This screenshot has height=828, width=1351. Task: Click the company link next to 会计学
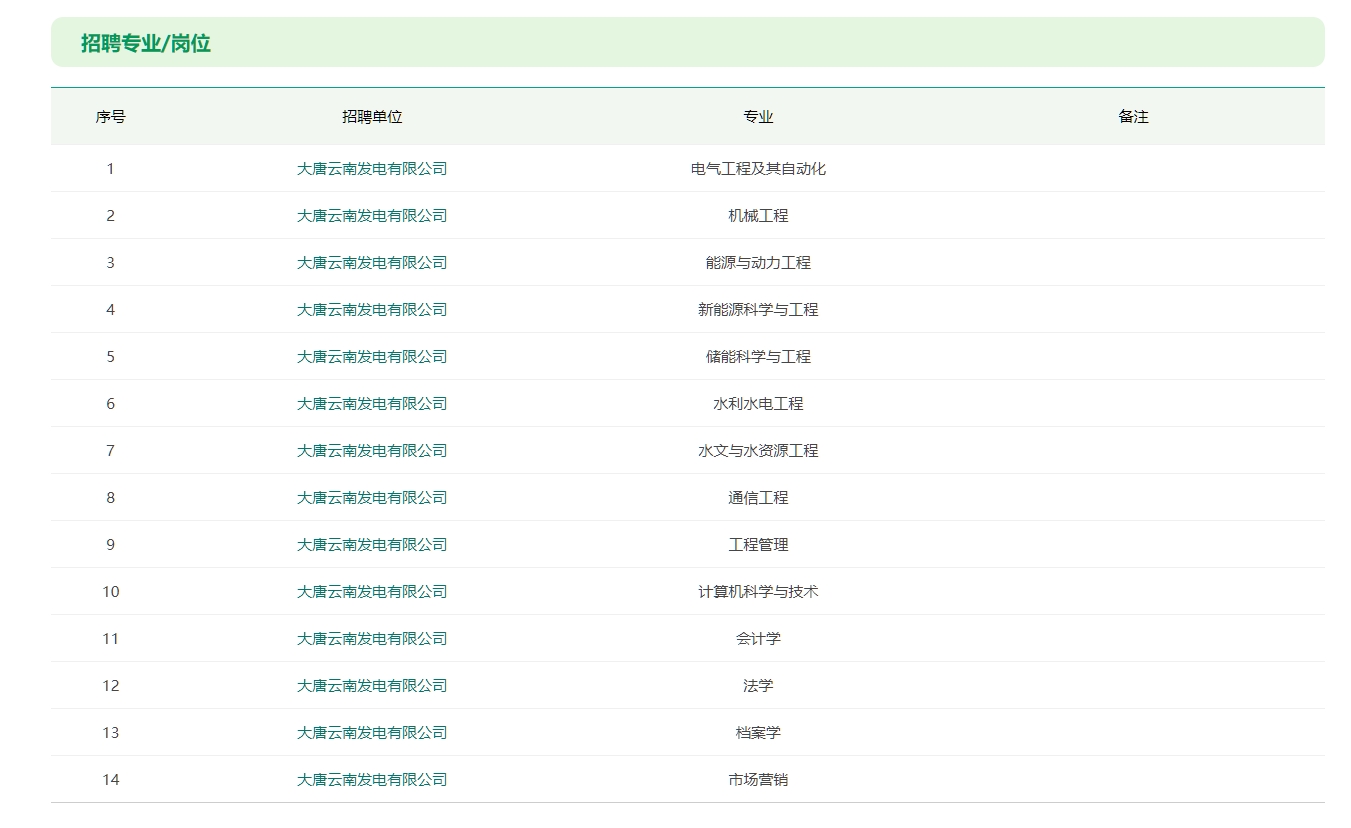[x=371, y=639]
